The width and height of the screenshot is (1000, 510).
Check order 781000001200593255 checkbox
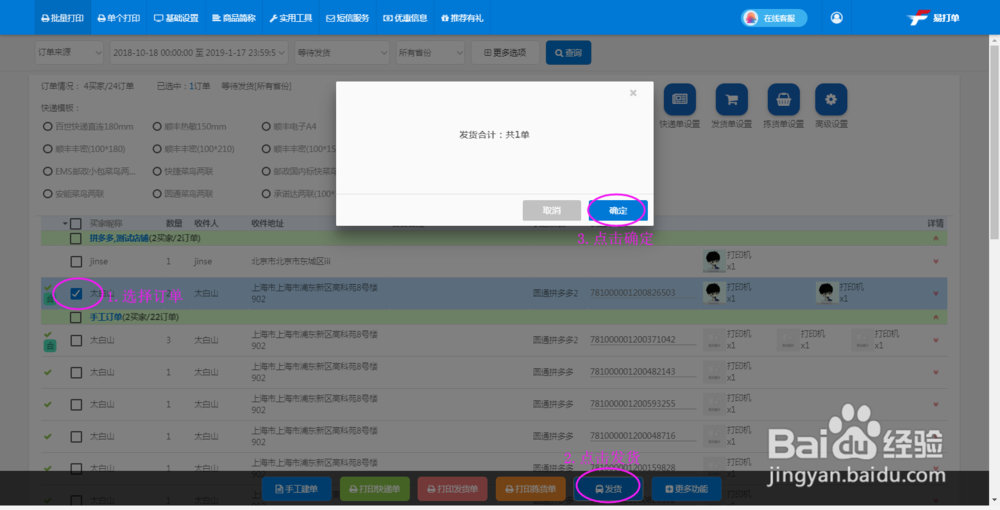click(x=76, y=404)
